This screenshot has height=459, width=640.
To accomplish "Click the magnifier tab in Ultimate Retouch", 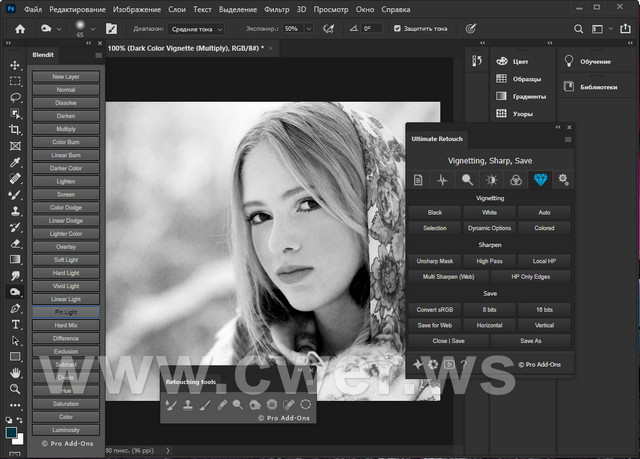I will pyautogui.click(x=467, y=180).
